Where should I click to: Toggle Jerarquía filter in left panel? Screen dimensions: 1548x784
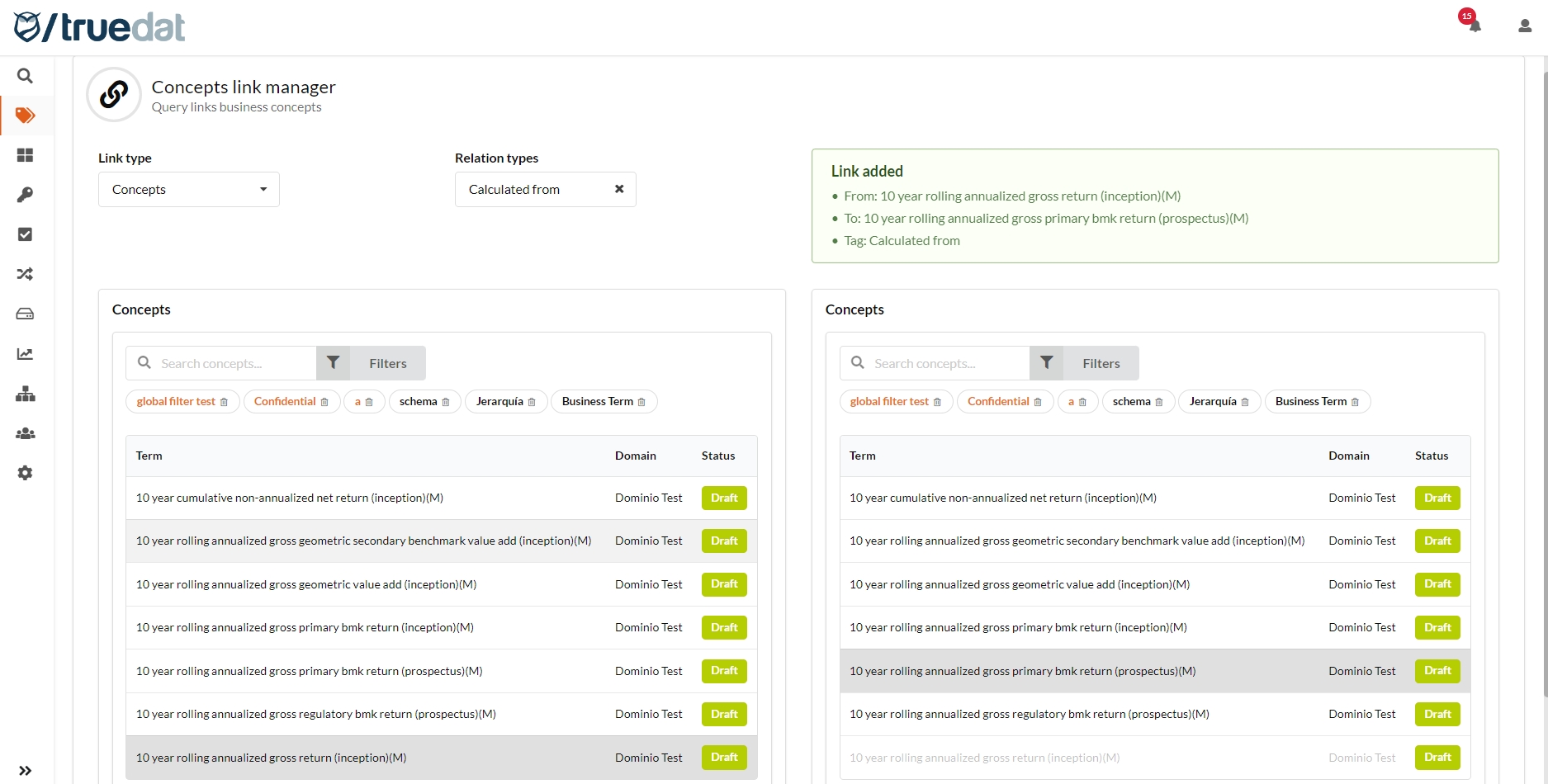(x=499, y=402)
